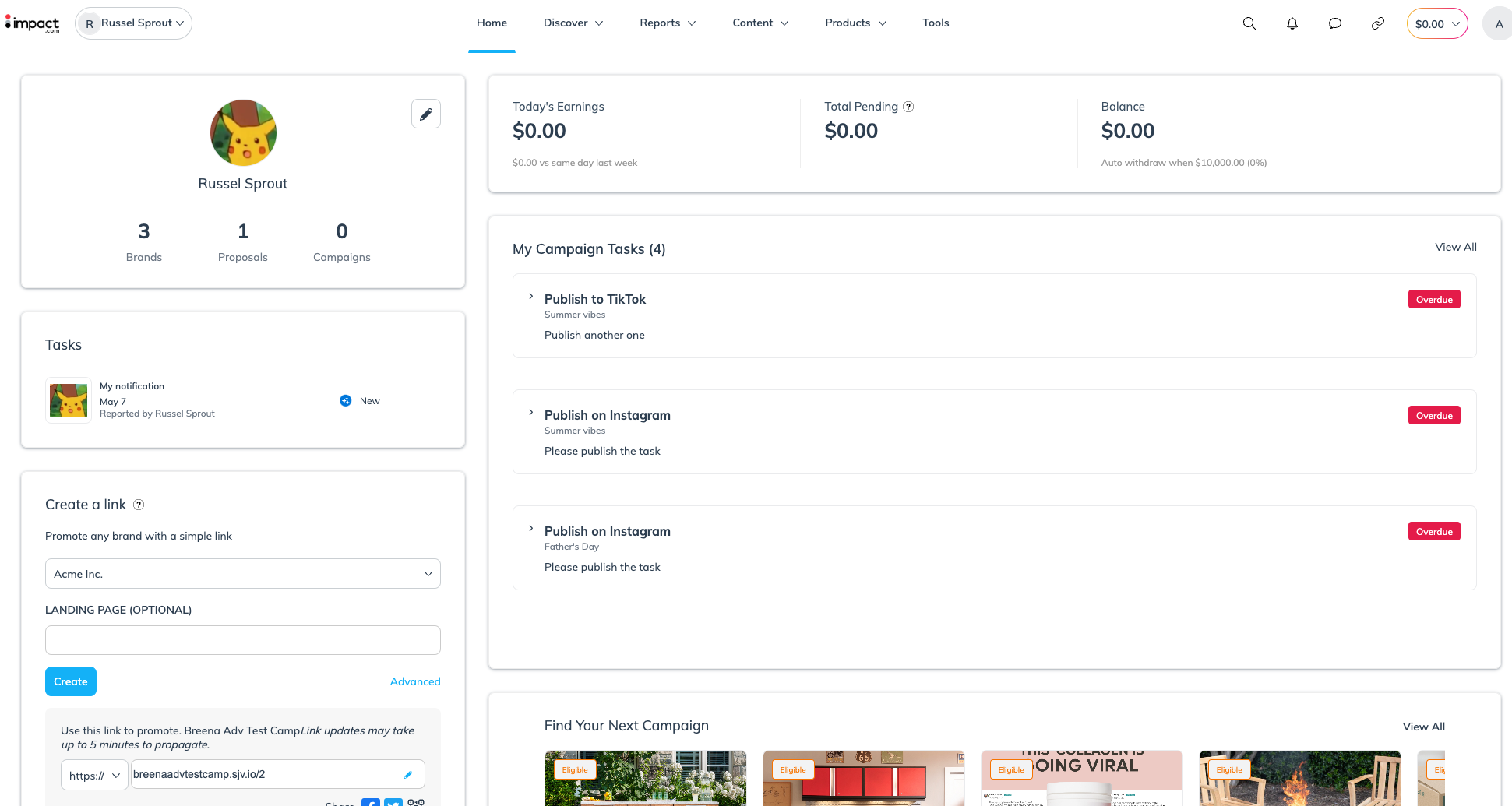The width and height of the screenshot is (1512, 806).
Task: Go to the Tools tab
Action: [x=936, y=23]
